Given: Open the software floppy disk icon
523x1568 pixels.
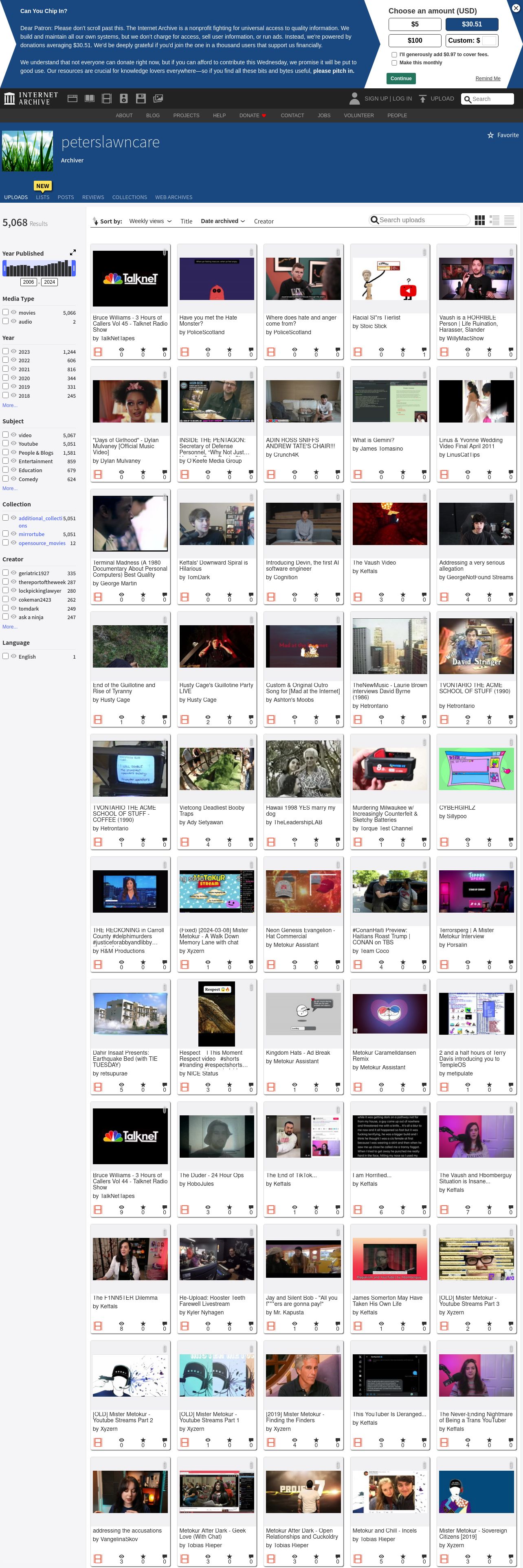Looking at the screenshot, I should pyautogui.click(x=141, y=99).
